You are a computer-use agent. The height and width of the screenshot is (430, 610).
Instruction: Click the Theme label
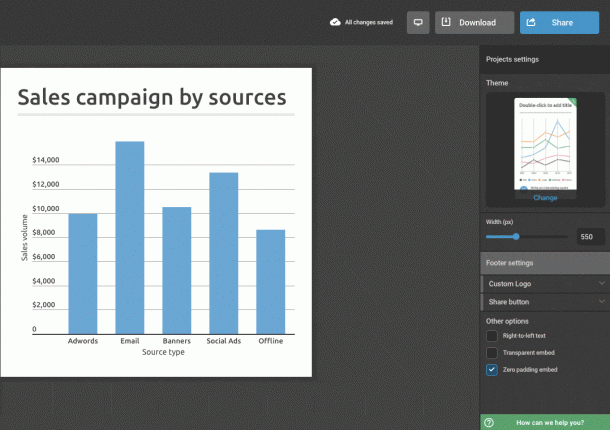coord(497,83)
